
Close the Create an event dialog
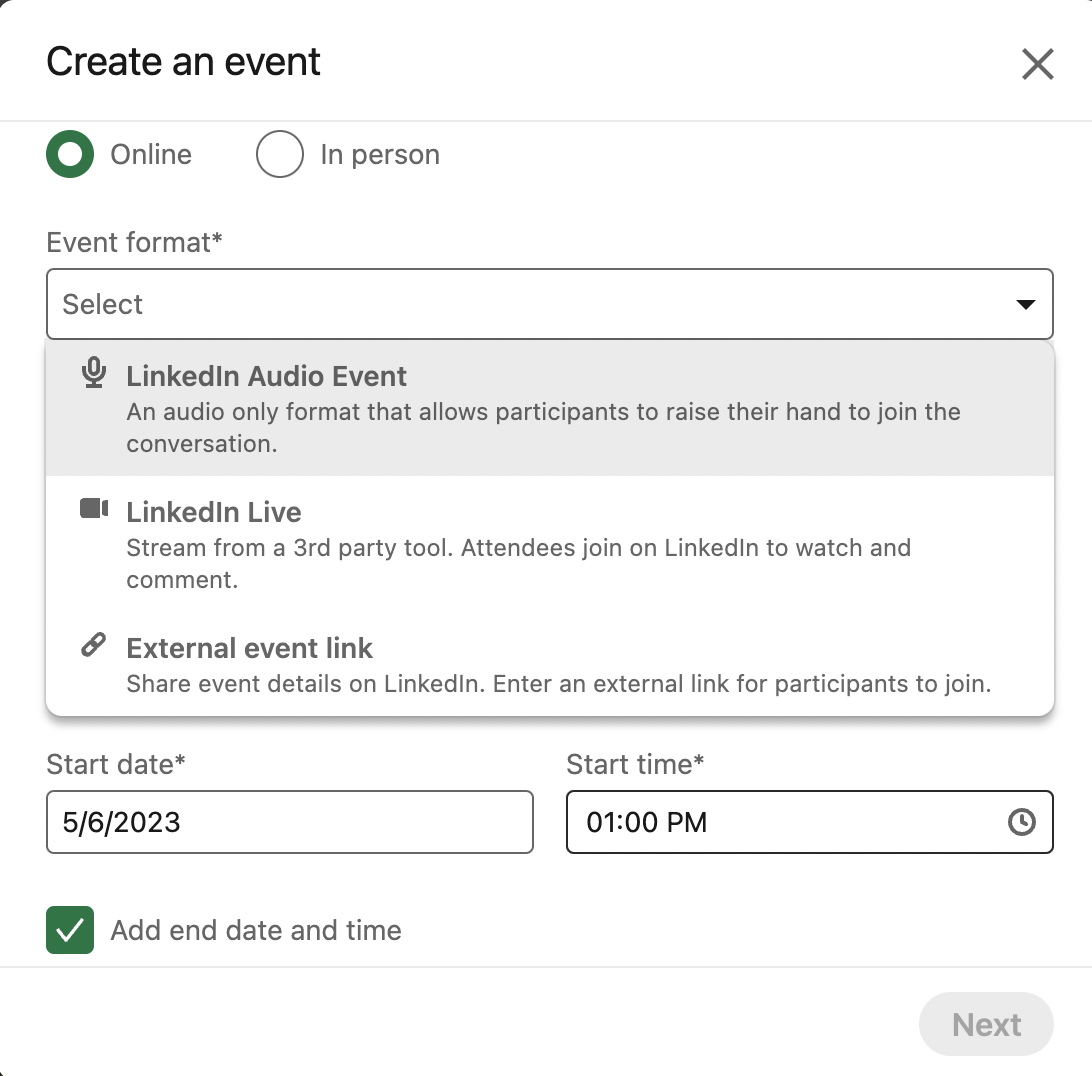click(1037, 64)
